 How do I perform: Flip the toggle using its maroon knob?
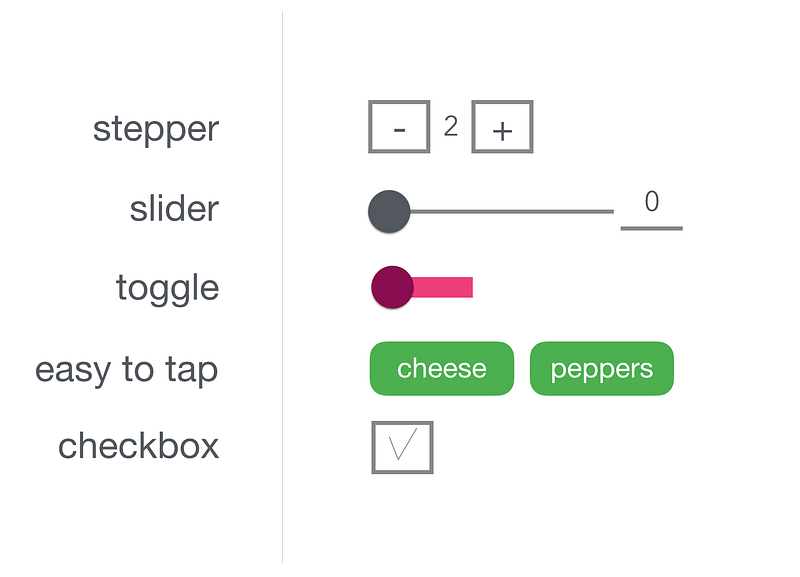click(392, 287)
